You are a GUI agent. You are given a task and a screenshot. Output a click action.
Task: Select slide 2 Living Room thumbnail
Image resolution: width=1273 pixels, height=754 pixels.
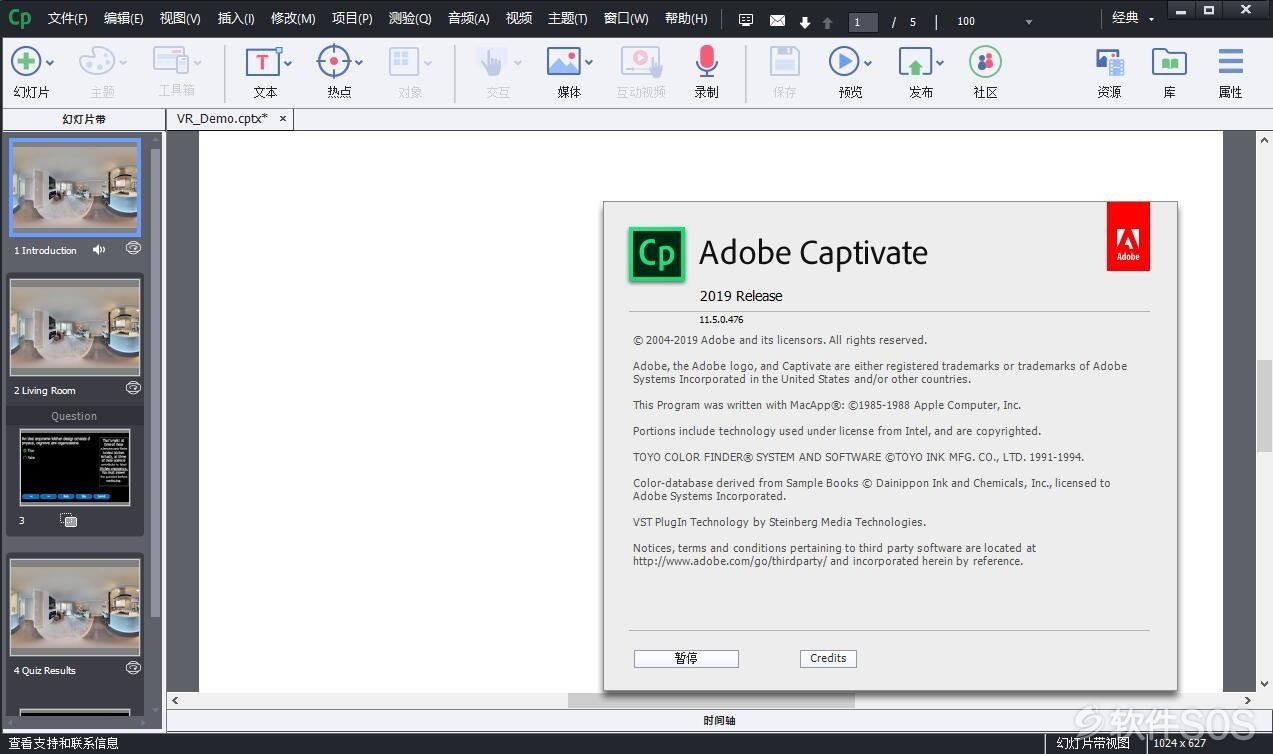pyautogui.click(x=75, y=326)
